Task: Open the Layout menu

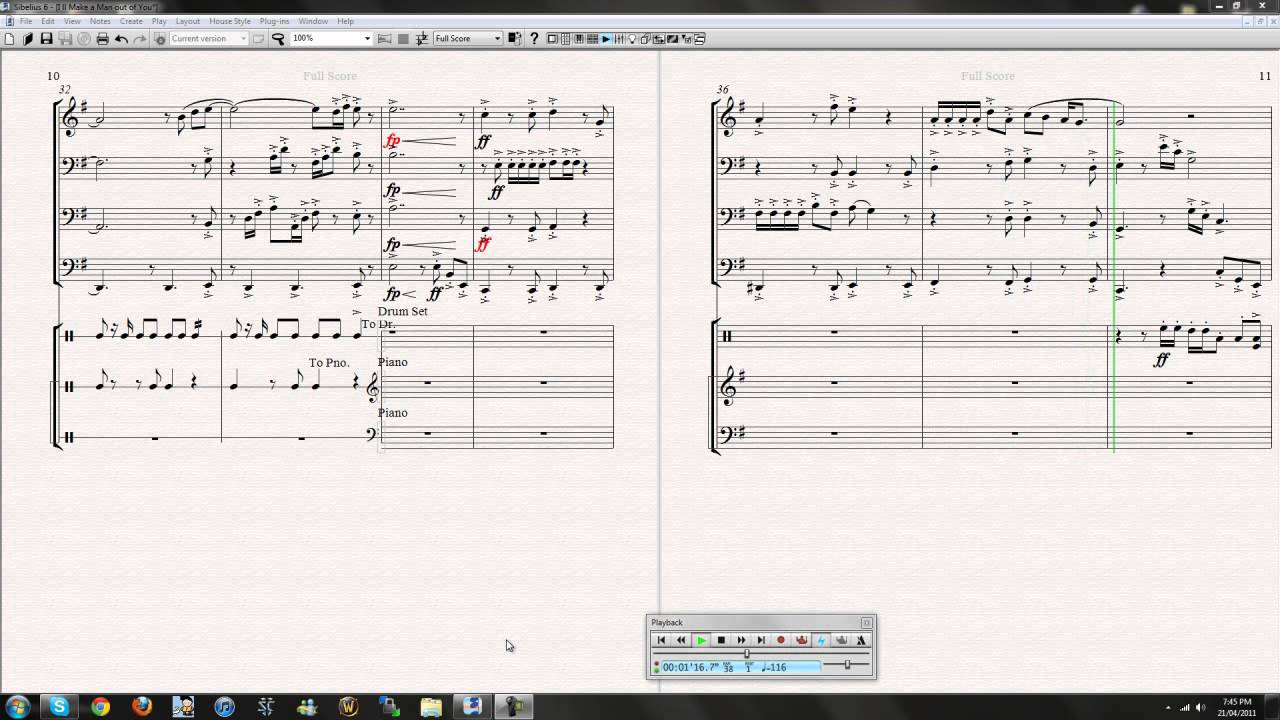Action: coord(187,21)
